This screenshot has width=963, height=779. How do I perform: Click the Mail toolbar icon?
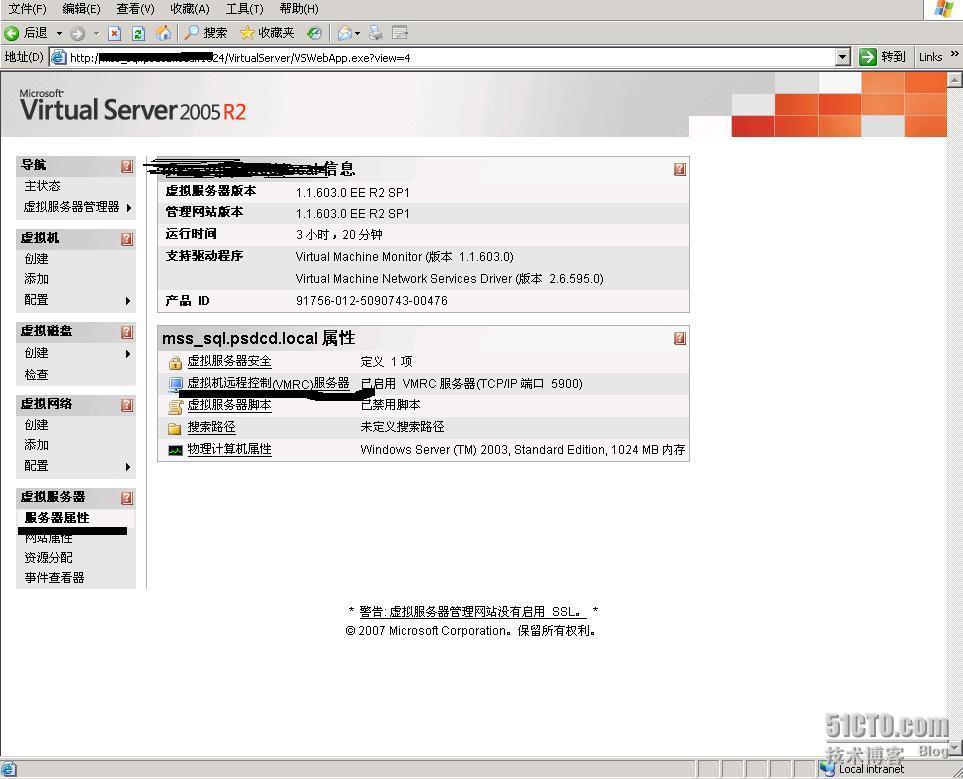tap(345, 33)
